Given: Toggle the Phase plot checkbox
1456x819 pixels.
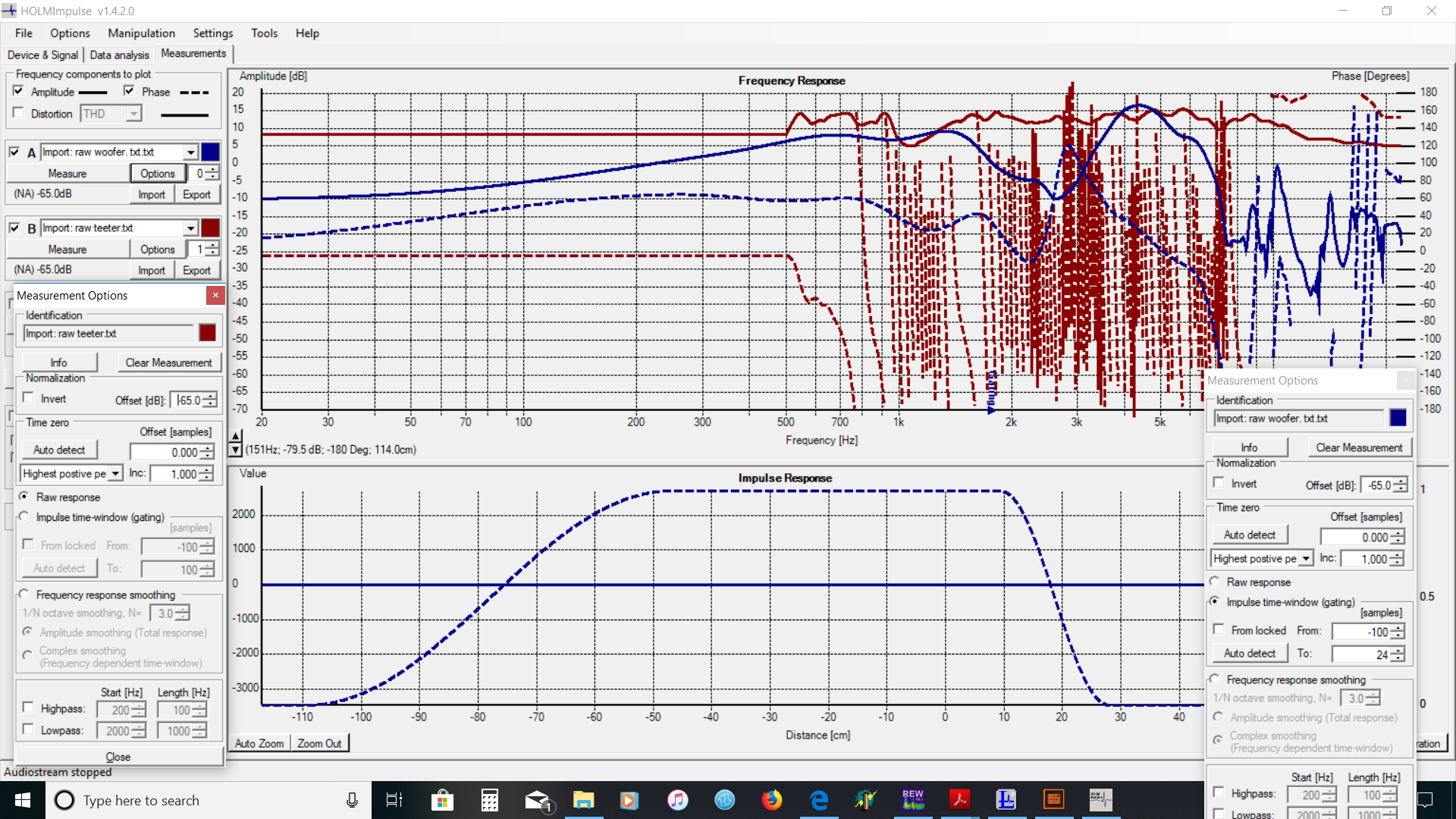Looking at the screenshot, I should [129, 91].
